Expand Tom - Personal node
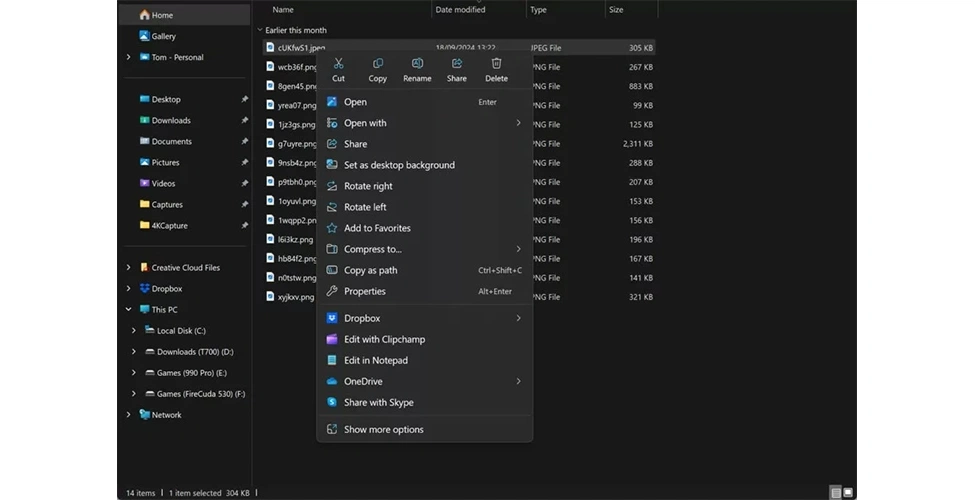This screenshot has height=500, width=975. (129, 57)
